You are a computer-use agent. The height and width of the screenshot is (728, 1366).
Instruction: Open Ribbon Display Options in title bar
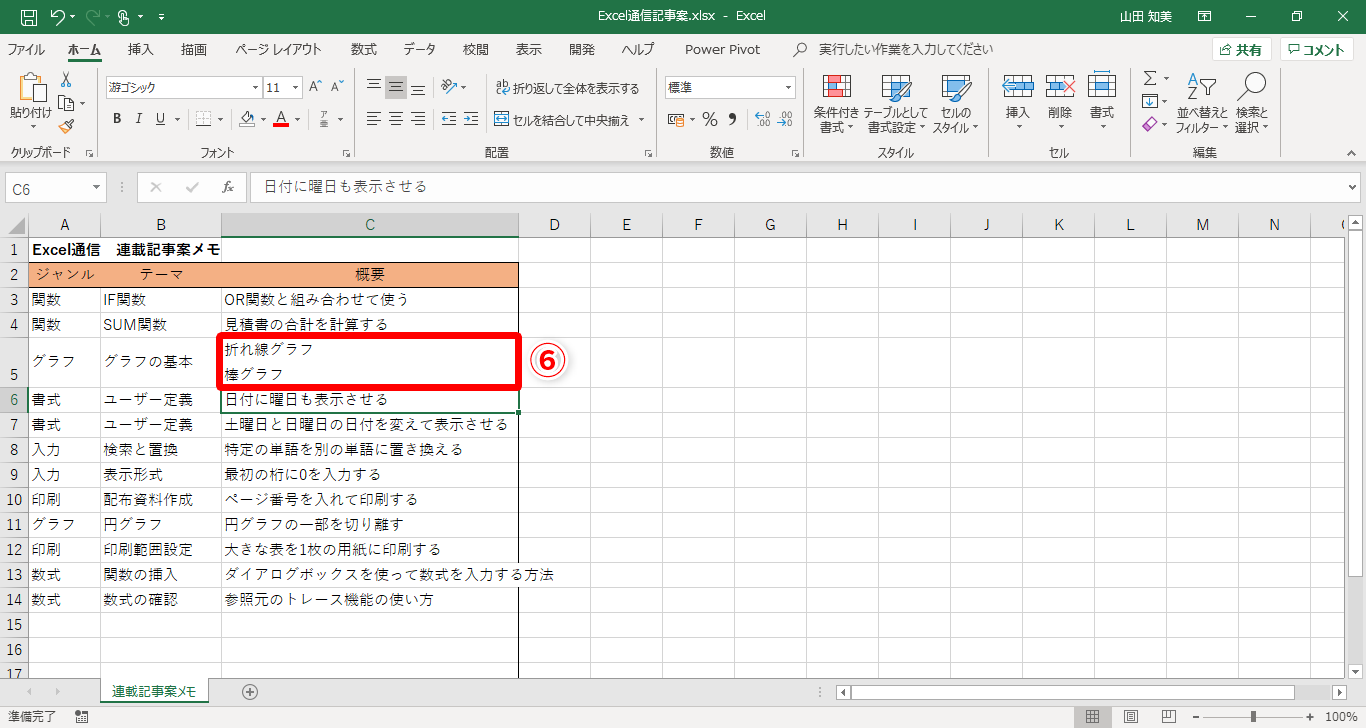point(1204,17)
